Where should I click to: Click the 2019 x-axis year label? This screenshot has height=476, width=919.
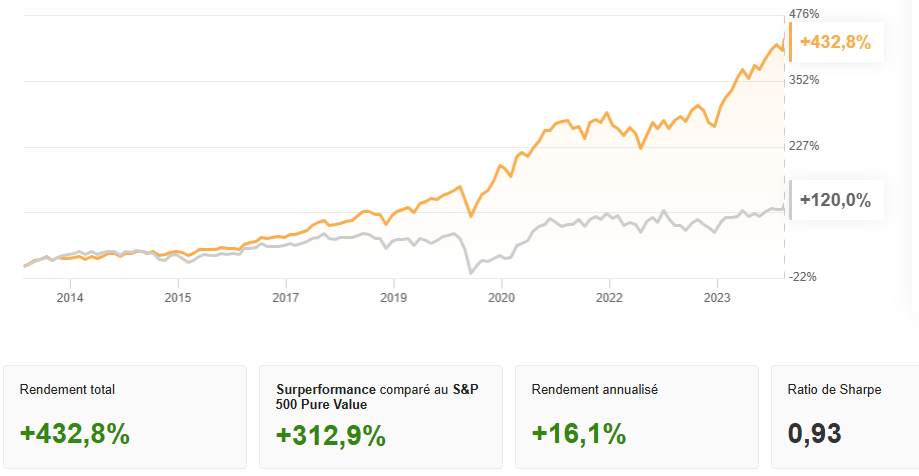394,297
